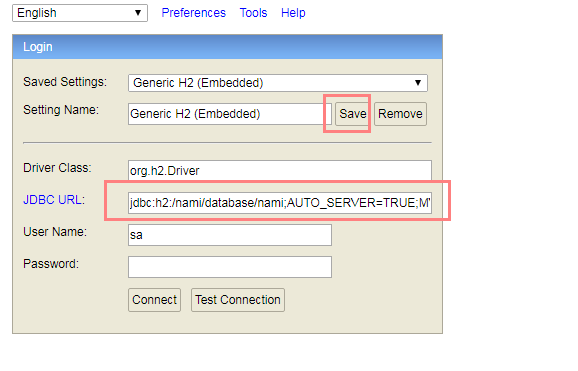The height and width of the screenshot is (371, 578).
Task: Open the Tools link
Action: (253, 13)
